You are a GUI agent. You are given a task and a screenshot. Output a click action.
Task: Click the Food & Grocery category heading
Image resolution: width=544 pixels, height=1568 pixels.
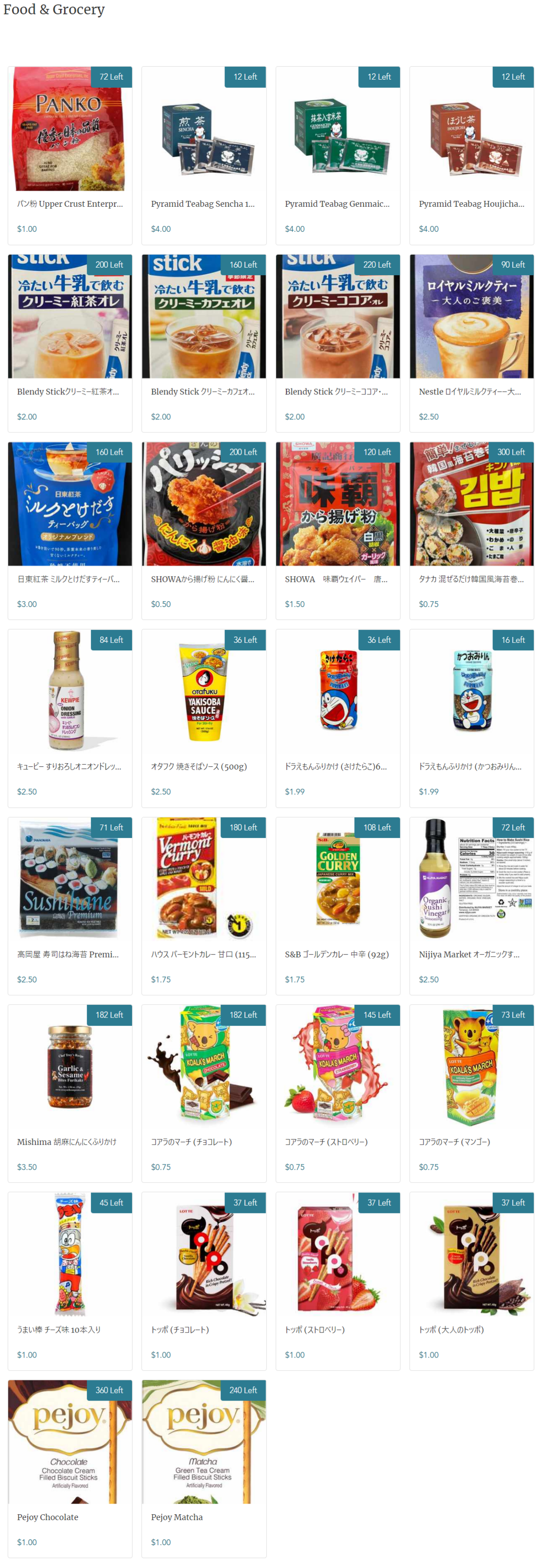point(54,9)
